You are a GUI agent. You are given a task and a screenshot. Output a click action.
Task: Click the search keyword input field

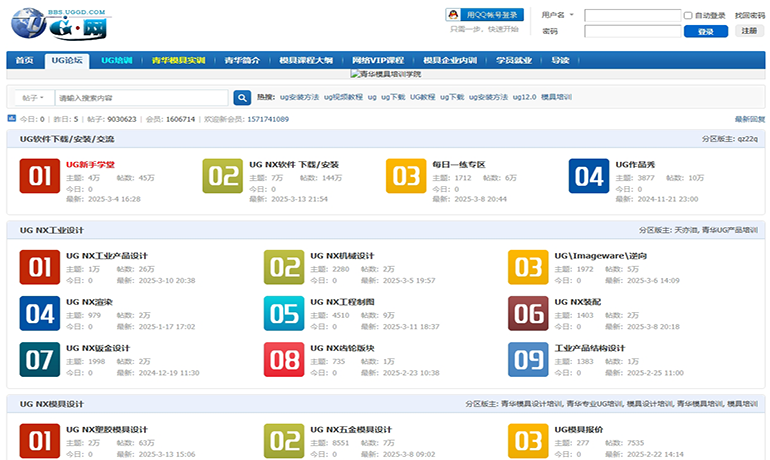coord(140,98)
